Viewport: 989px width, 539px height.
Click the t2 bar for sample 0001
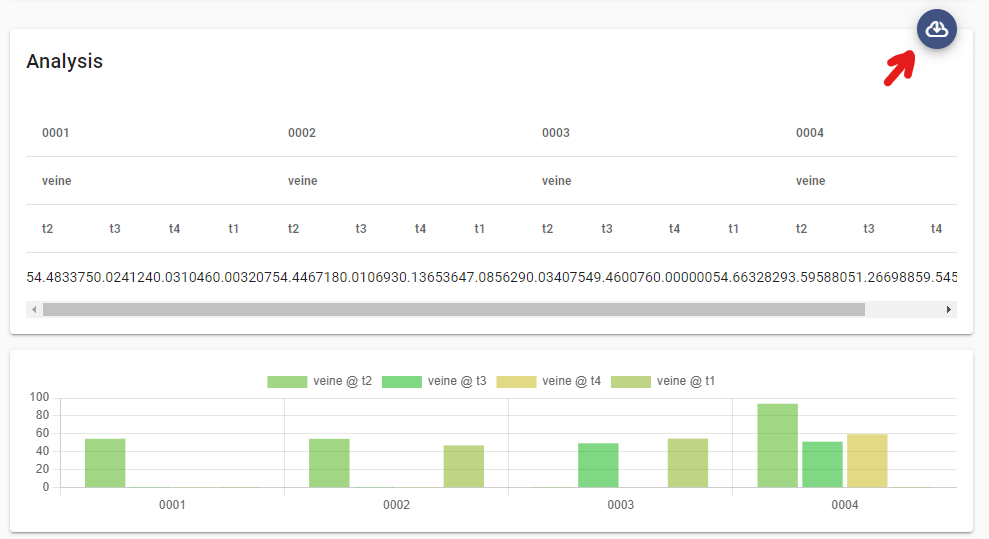click(x=105, y=463)
